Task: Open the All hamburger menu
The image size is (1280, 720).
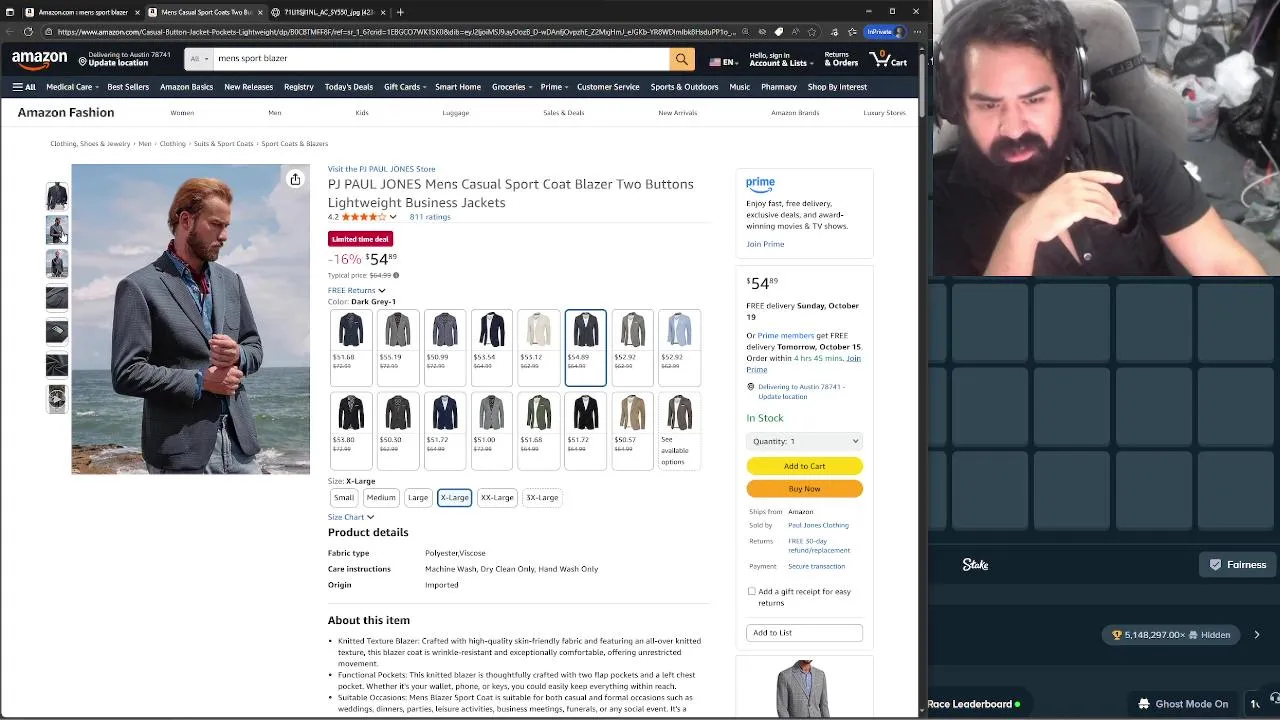Action: [24, 87]
